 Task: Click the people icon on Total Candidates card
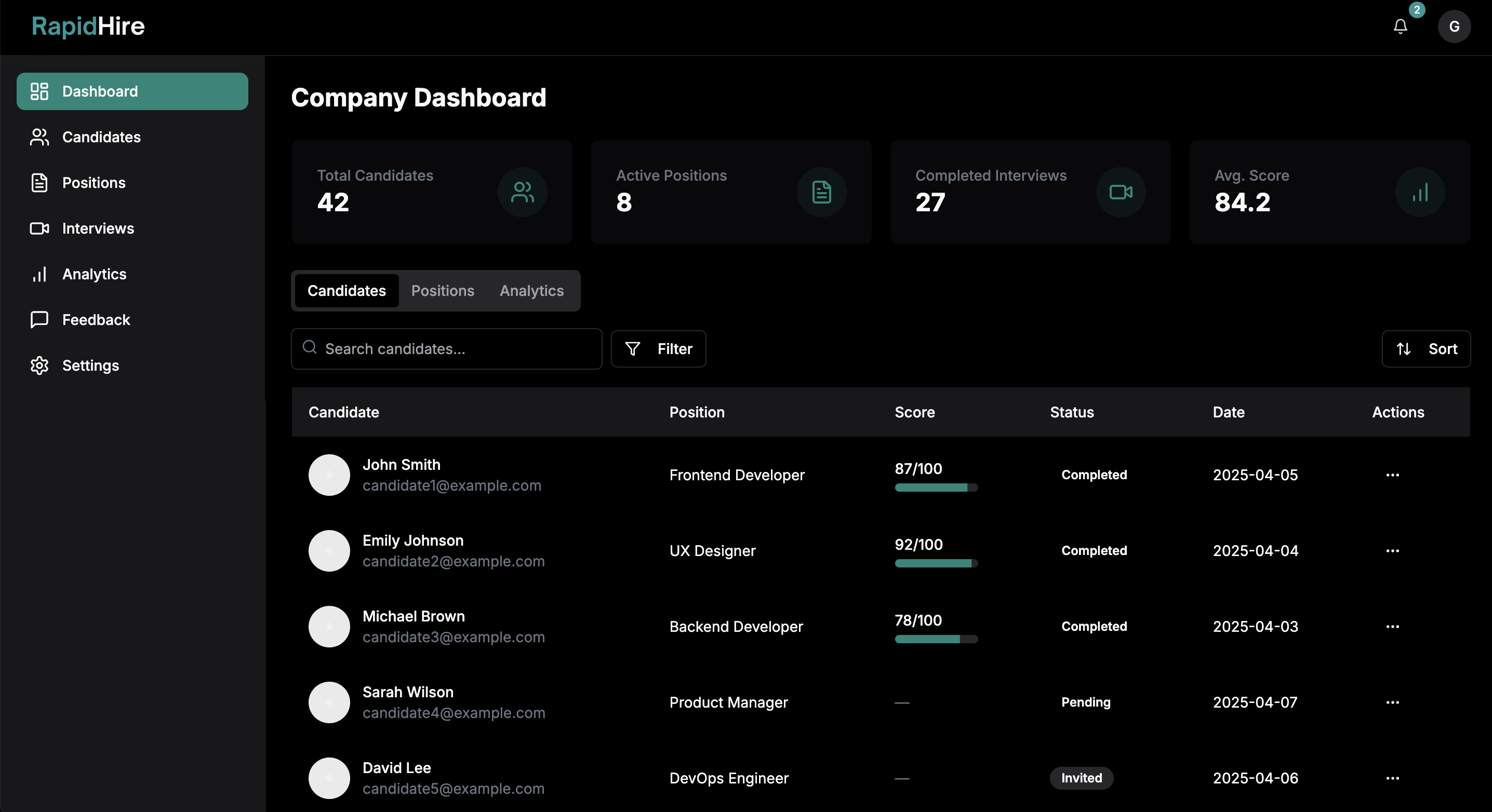522,192
